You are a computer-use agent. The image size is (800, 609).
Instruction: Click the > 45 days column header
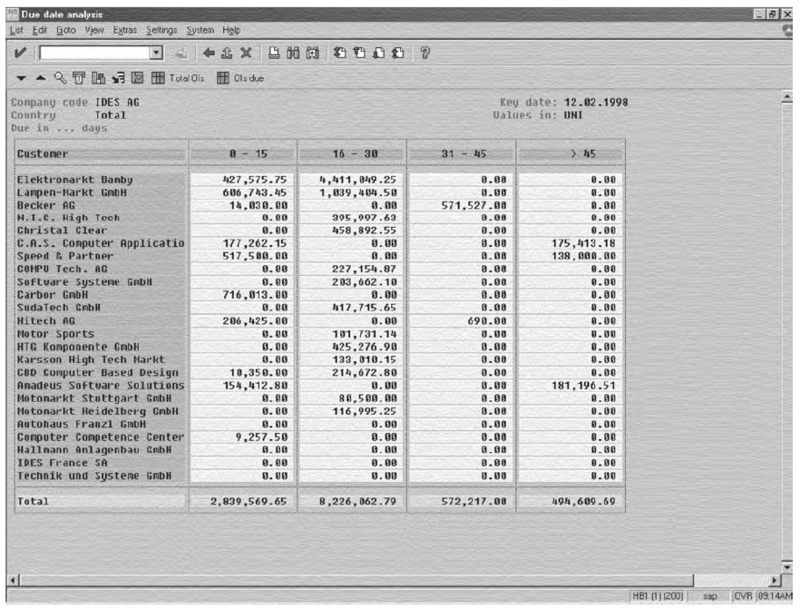tap(571, 154)
